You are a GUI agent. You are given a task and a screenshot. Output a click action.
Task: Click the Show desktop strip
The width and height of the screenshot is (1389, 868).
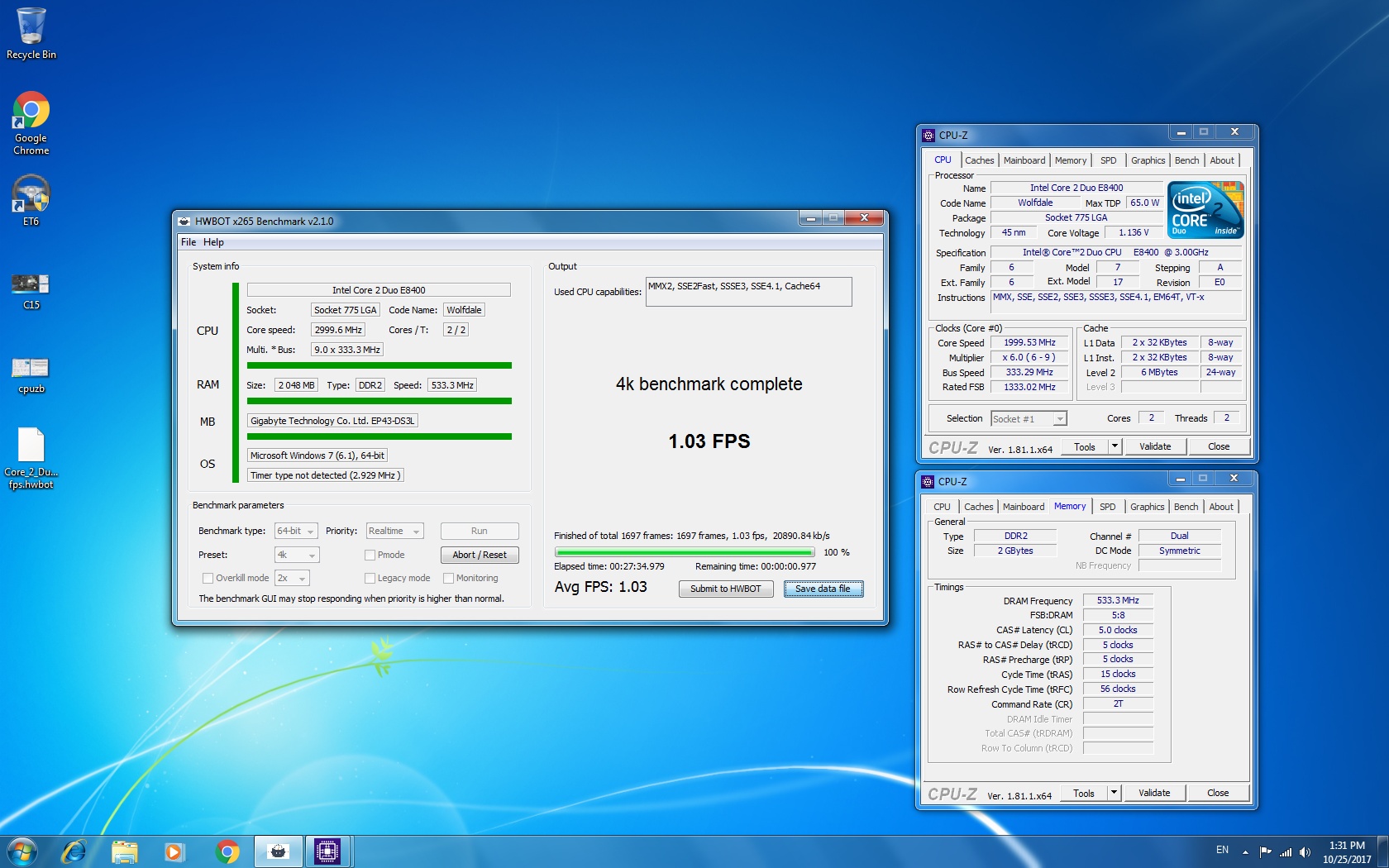click(1383, 851)
